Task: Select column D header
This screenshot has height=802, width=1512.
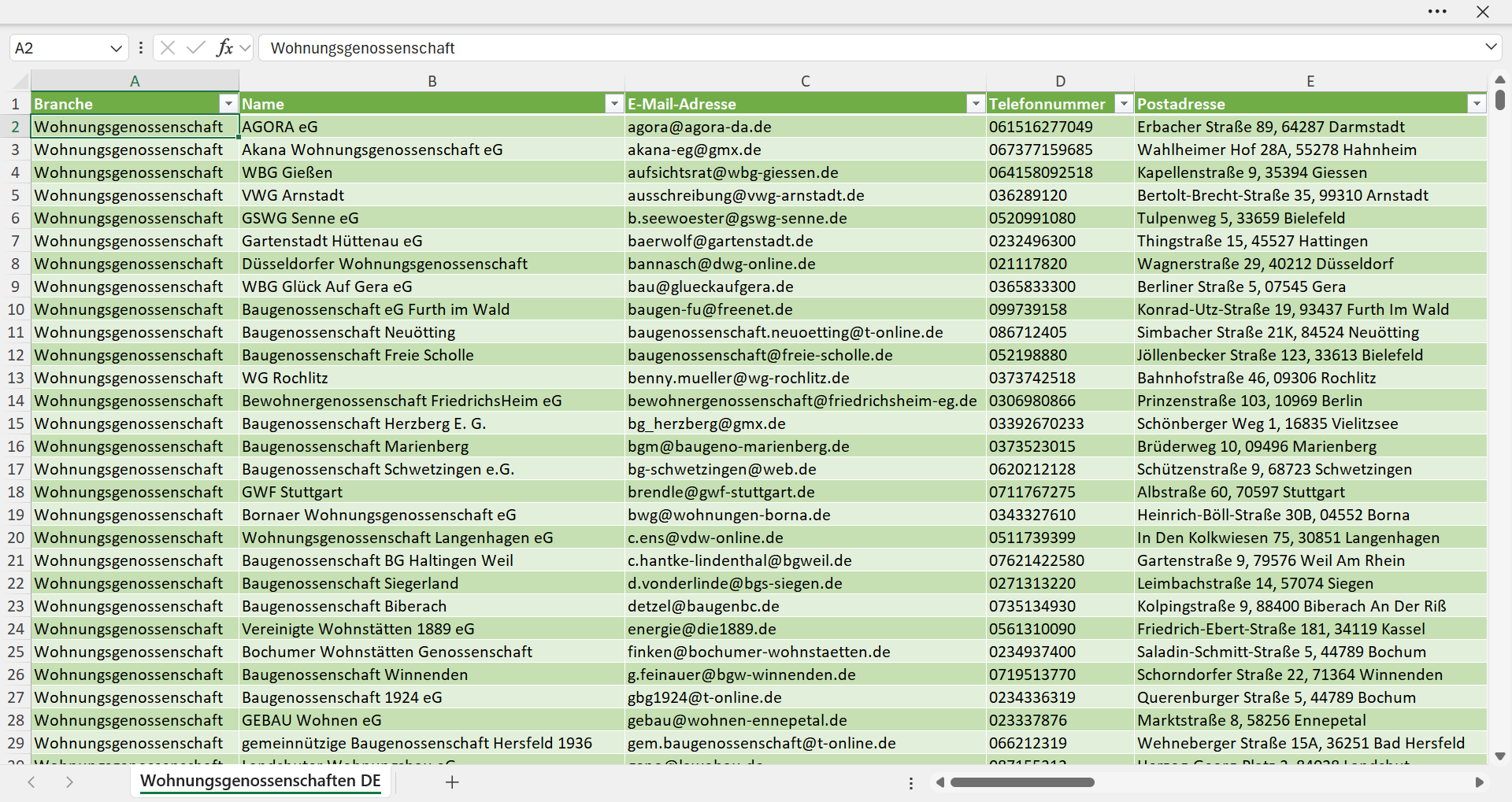Action: click(x=1060, y=81)
